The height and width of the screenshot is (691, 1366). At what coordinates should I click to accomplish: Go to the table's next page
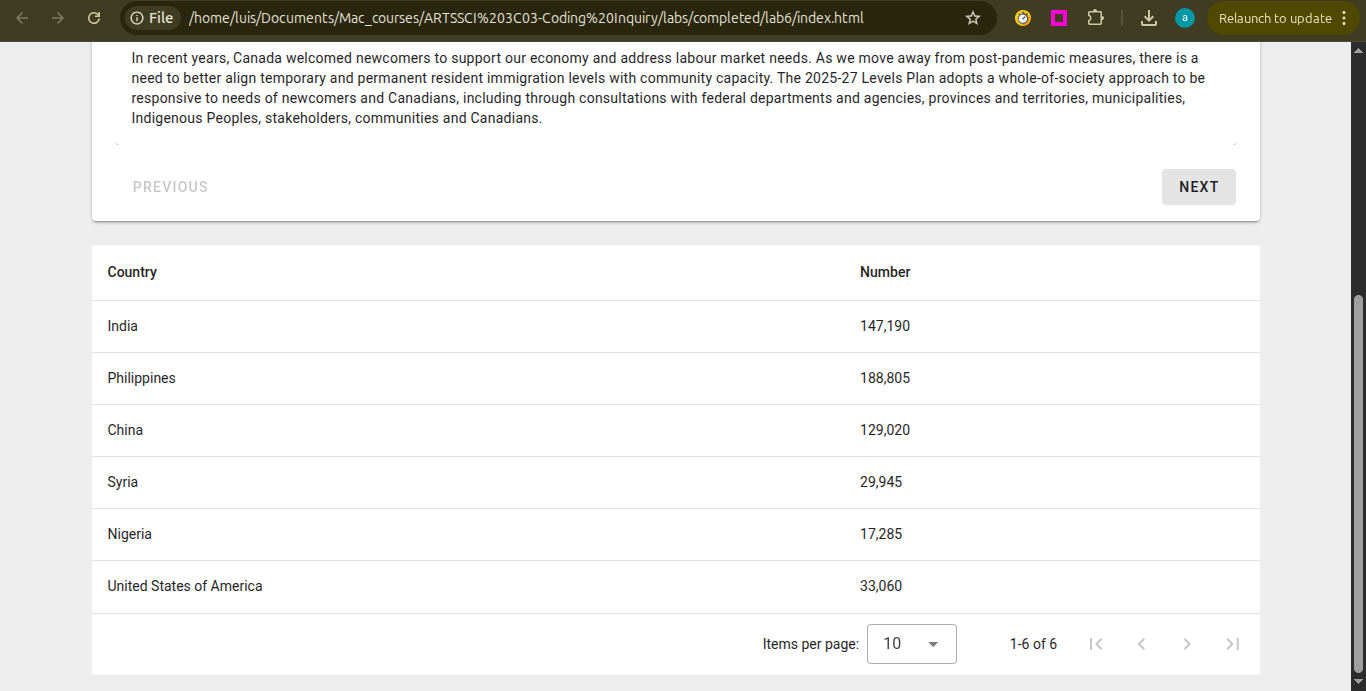coord(1187,644)
